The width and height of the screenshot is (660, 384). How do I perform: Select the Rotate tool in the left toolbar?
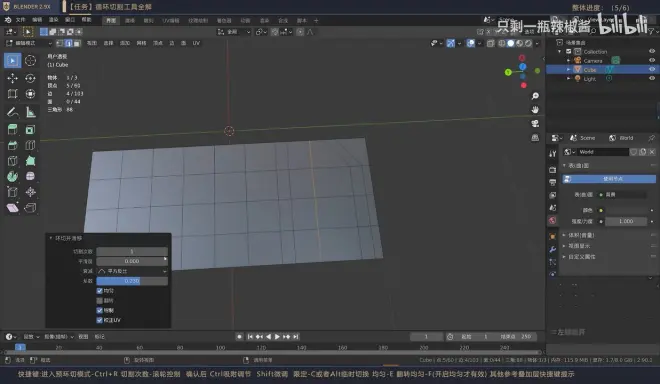[x=30, y=78]
